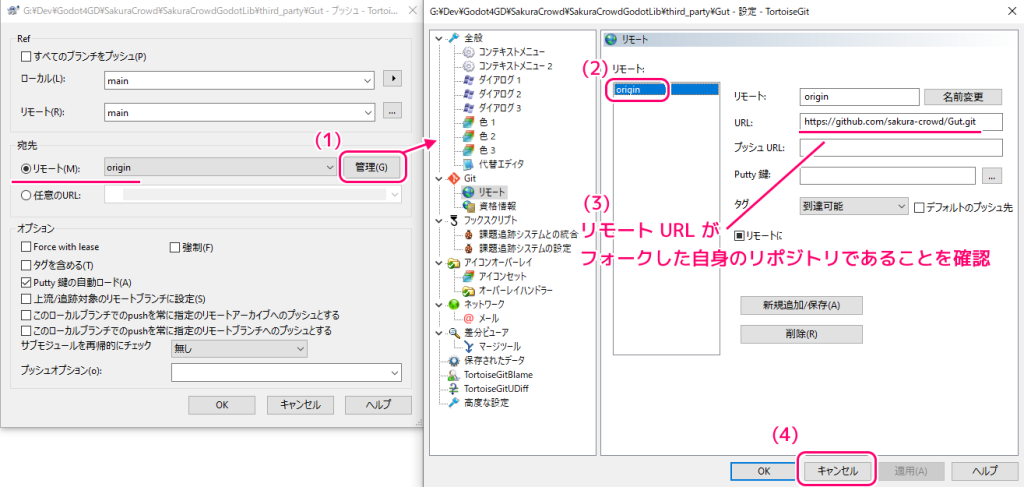Open the ローカル(L) branch dropdown
The image size is (1024, 487).
coord(367,80)
